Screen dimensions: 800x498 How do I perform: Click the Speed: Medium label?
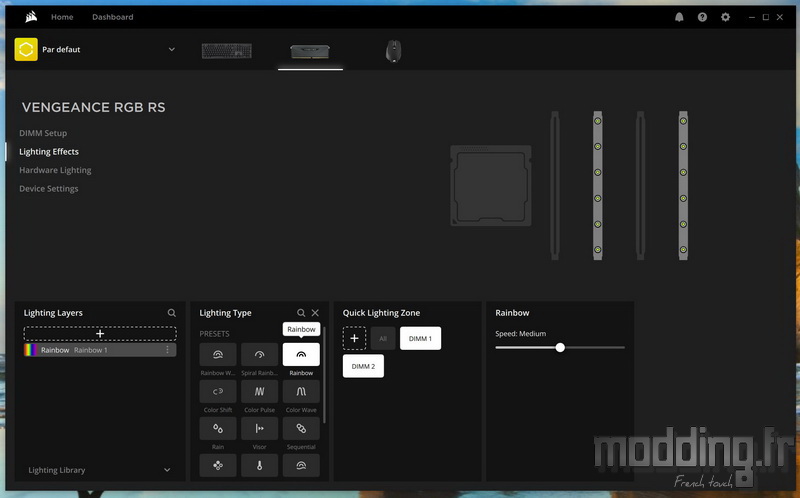[x=520, y=334]
